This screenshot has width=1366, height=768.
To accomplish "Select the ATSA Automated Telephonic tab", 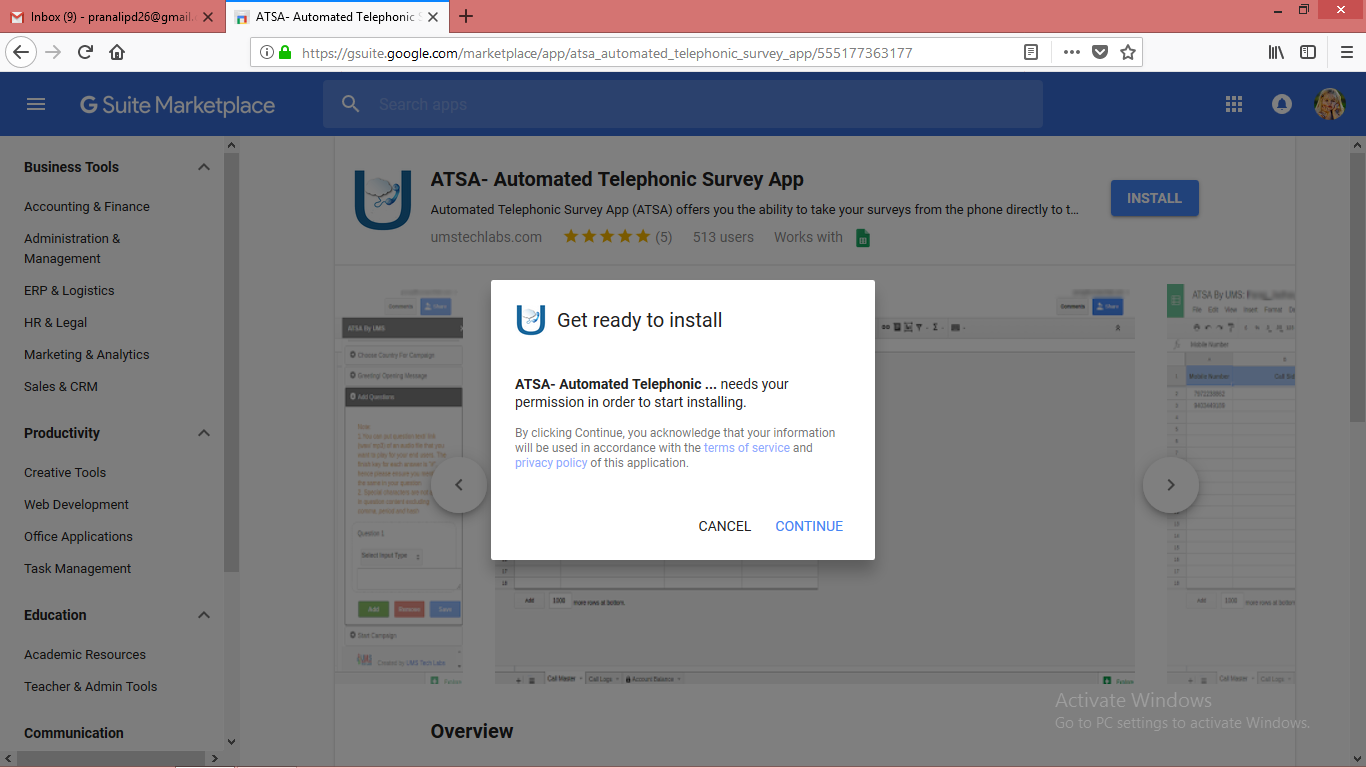I will tap(338, 17).
